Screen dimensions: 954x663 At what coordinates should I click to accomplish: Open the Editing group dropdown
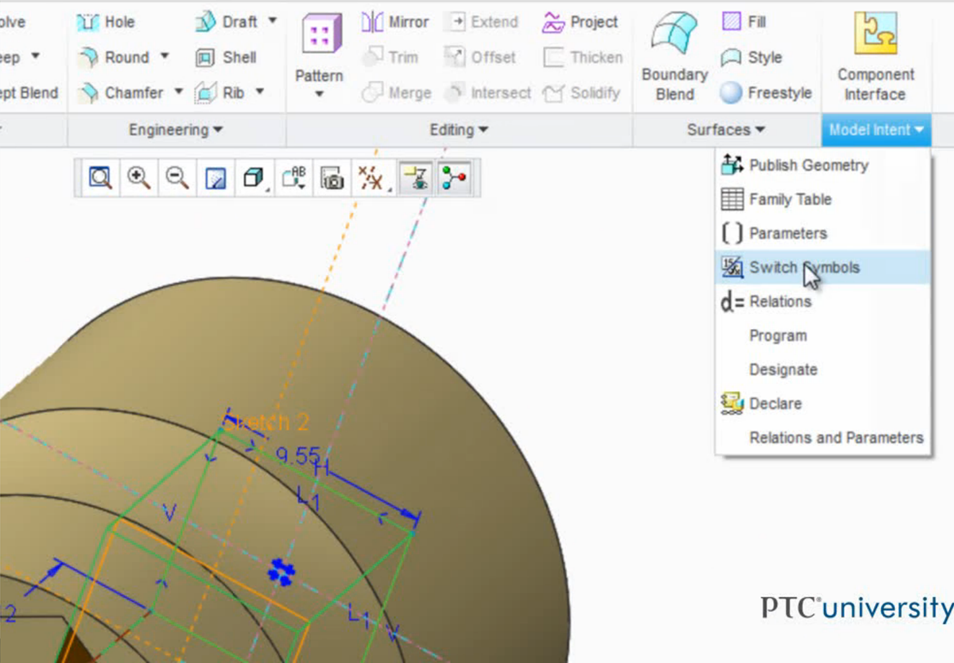(459, 130)
